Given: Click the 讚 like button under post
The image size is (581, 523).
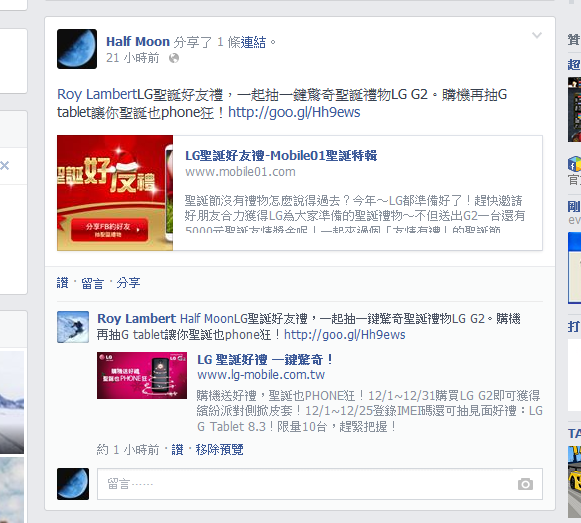Looking at the screenshot, I should coord(63,283).
